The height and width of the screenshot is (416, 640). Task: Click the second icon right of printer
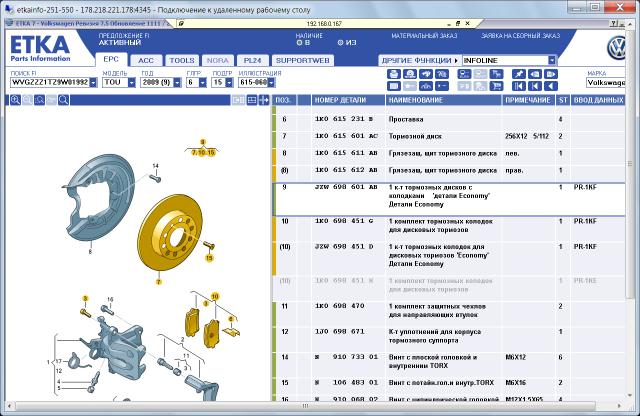pos(410,74)
